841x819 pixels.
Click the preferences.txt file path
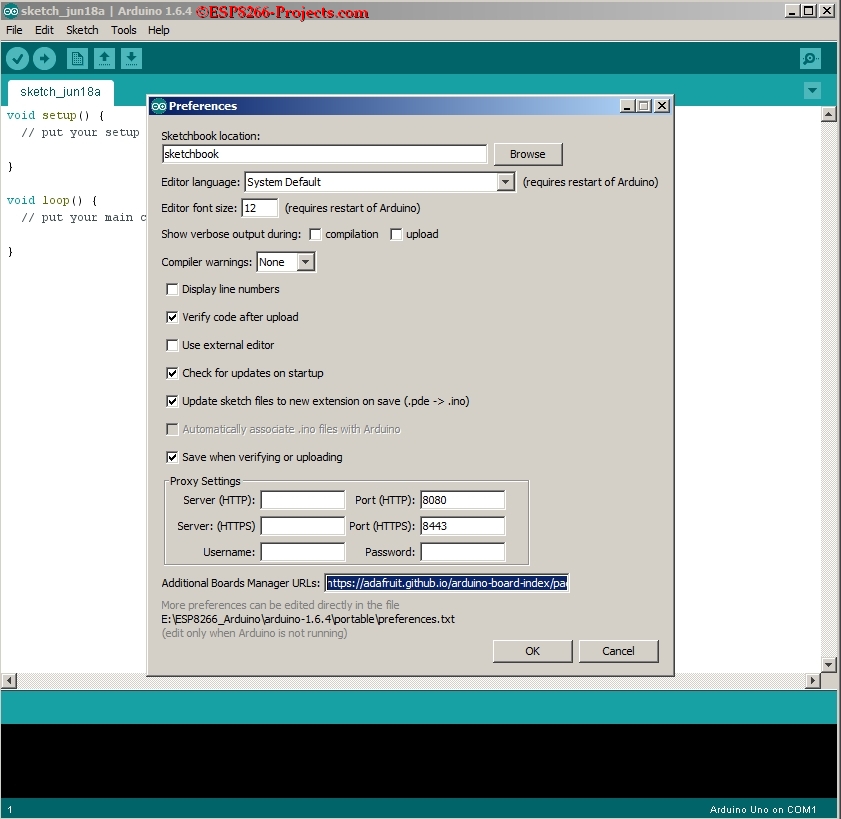click(x=308, y=619)
